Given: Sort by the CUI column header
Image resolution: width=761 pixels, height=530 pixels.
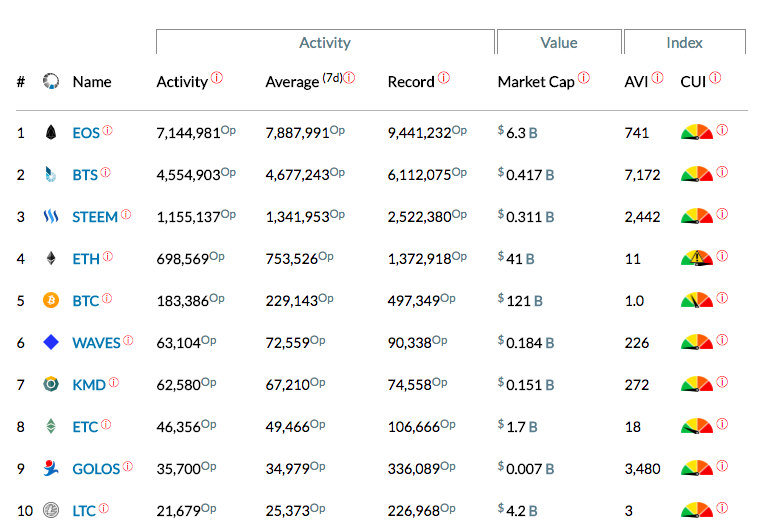Looking at the screenshot, I should click(693, 82).
